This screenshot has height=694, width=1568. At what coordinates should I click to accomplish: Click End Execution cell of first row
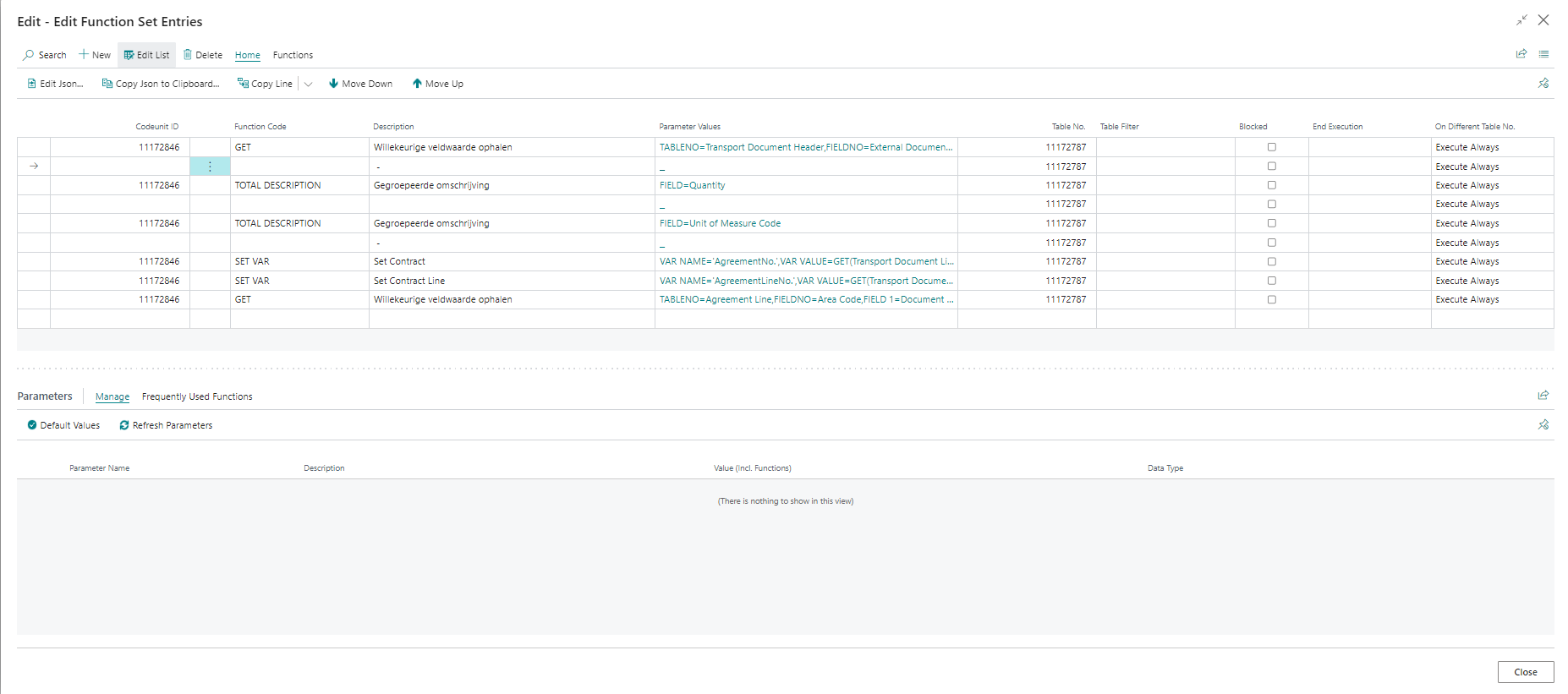[x=1369, y=147]
